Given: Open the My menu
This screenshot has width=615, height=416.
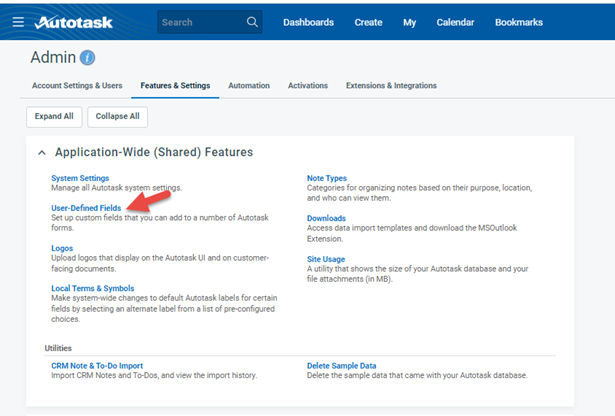Looking at the screenshot, I should pyautogui.click(x=409, y=22).
